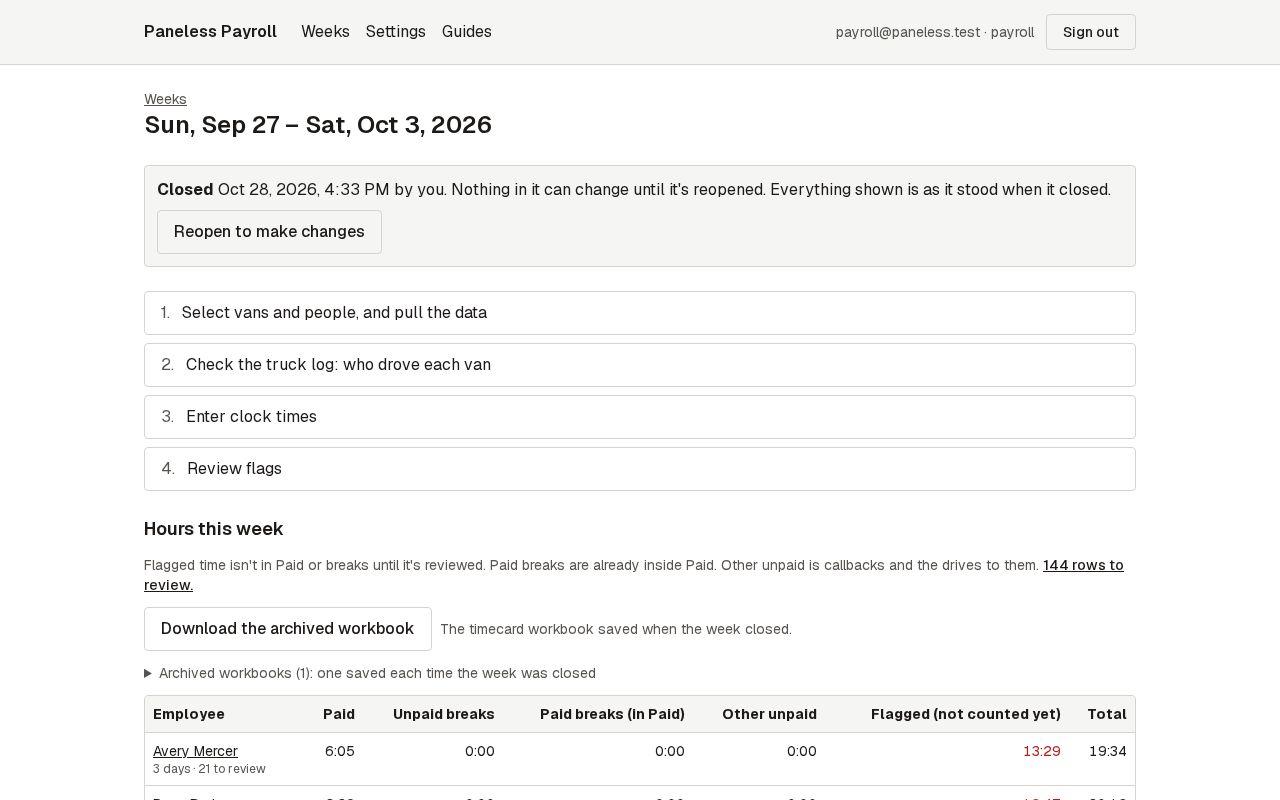
Task: Expand step 3 Enter clock times
Action: (640, 417)
